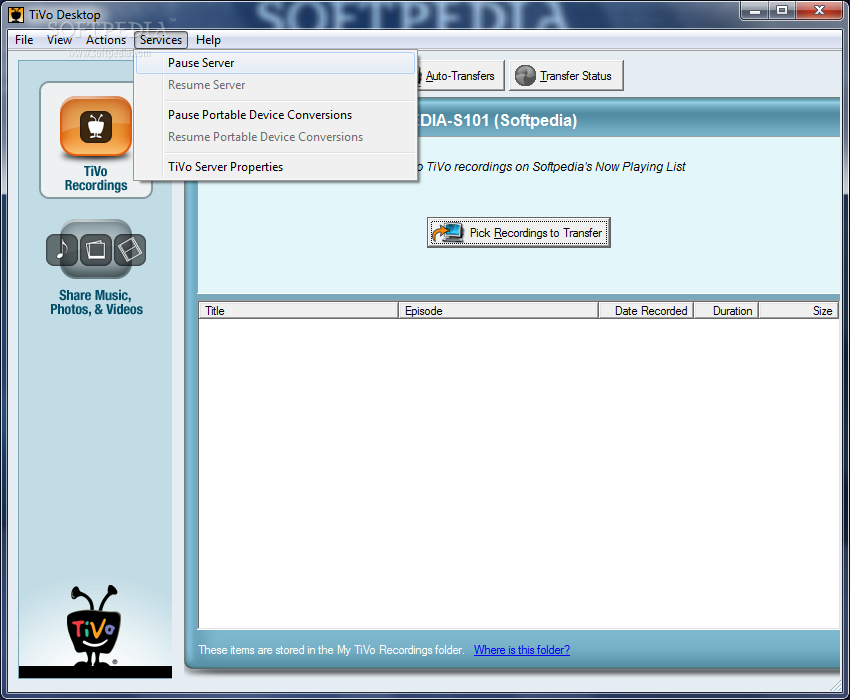
Task: Click the TiVo mascot logo
Action: pyautogui.click(x=94, y=625)
